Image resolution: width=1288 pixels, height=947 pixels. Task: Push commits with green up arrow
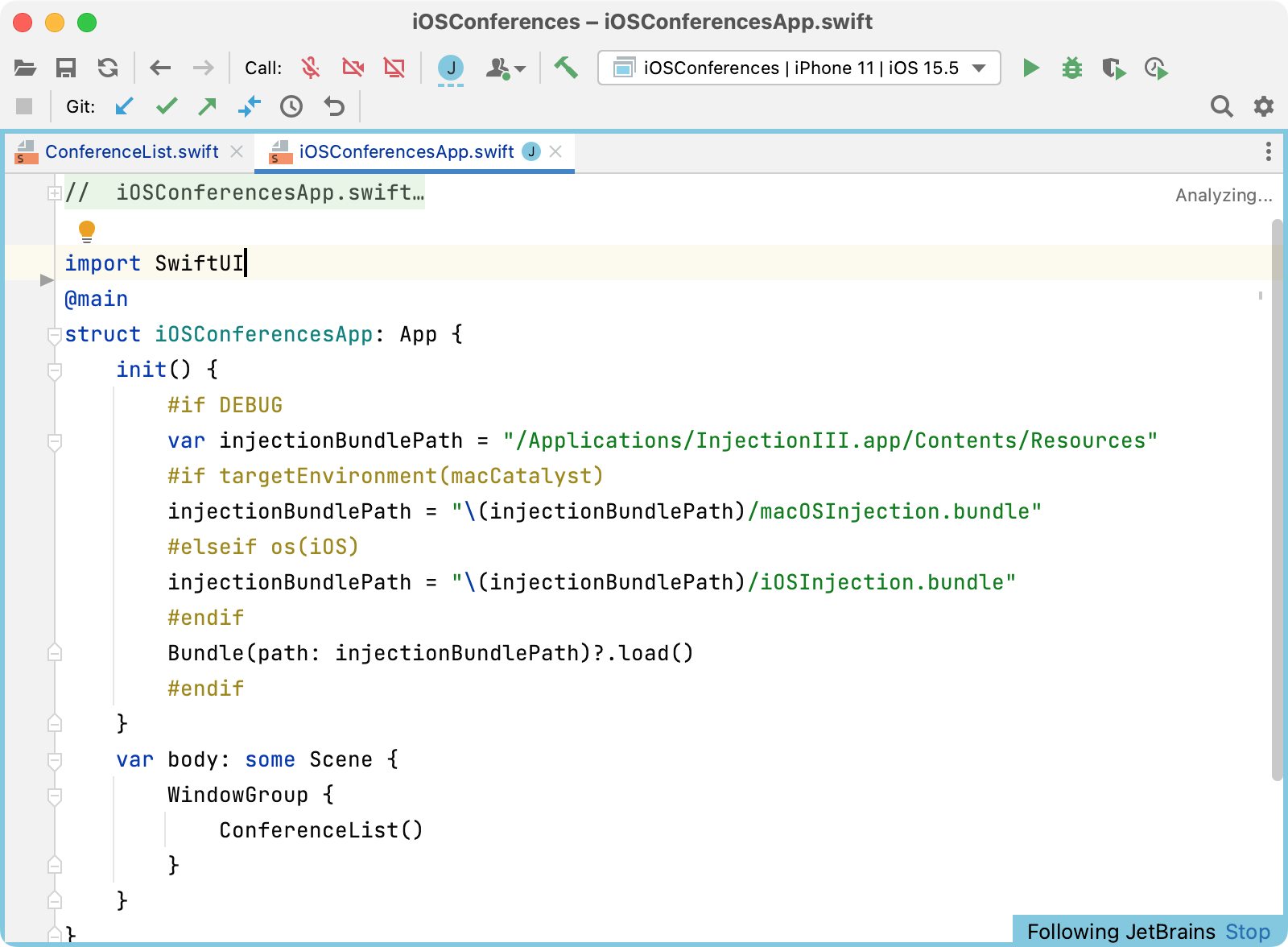tap(208, 106)
